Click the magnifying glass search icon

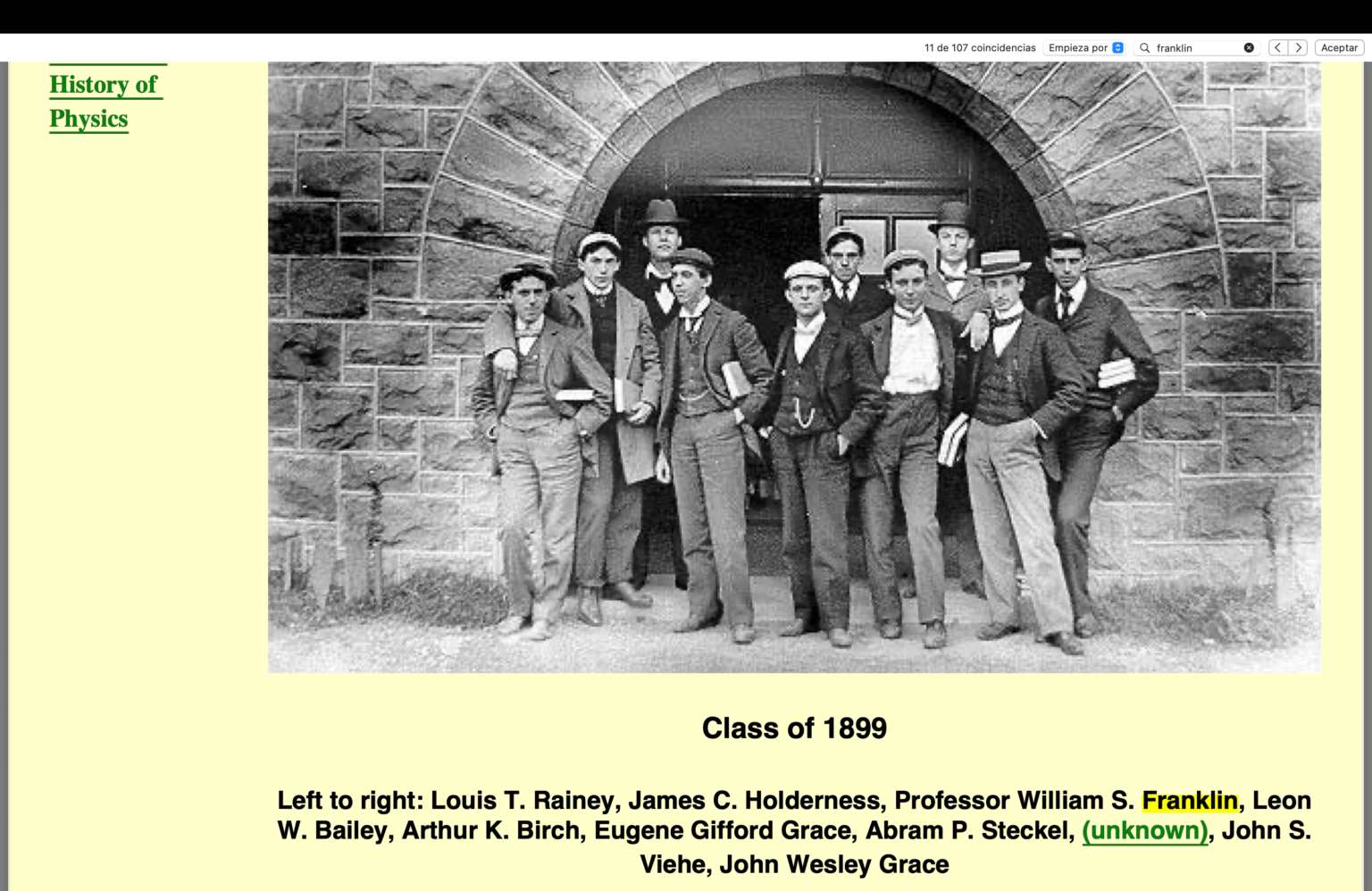coord(1144,48)
